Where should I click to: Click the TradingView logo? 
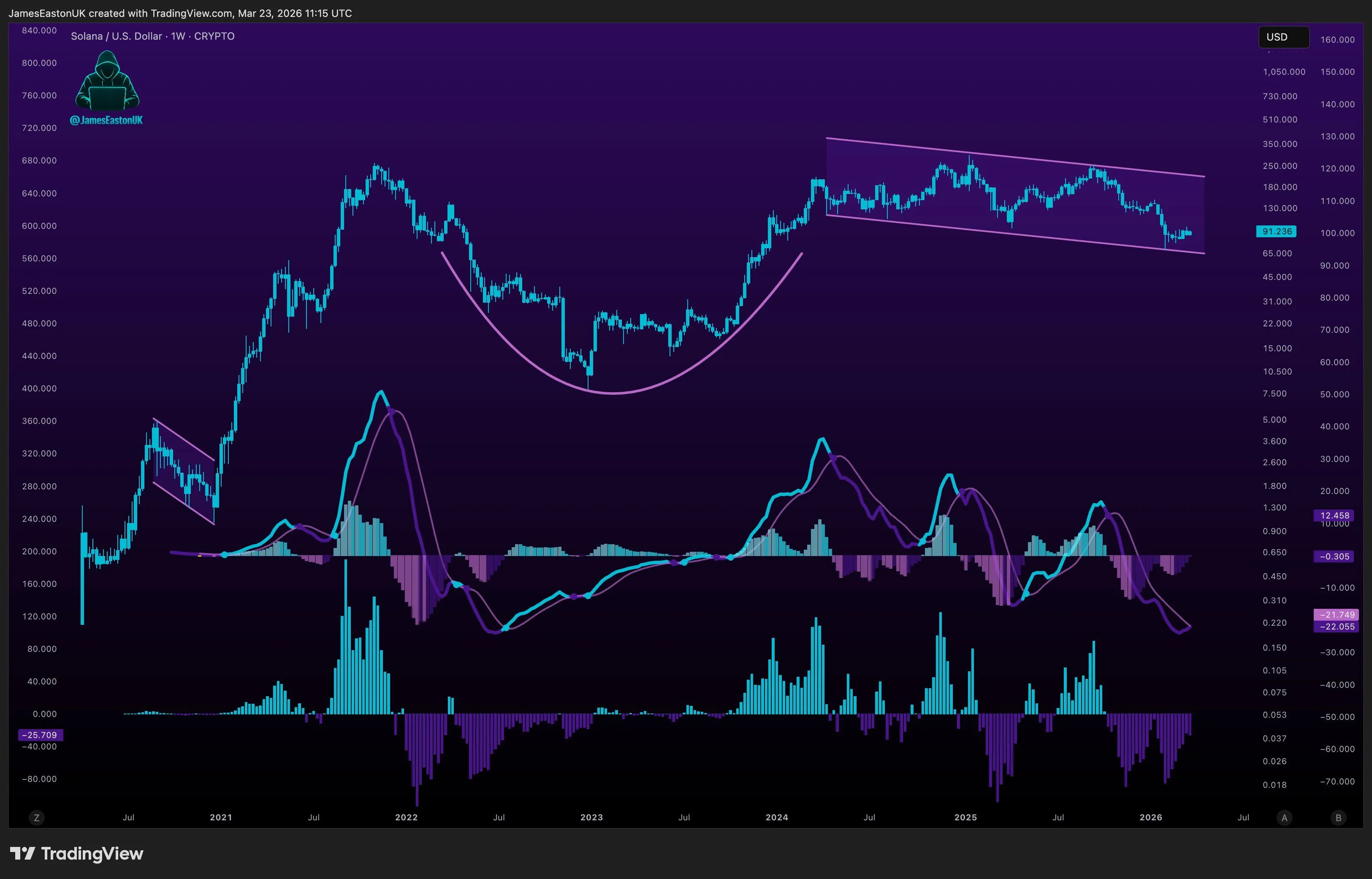coord(76,853)
